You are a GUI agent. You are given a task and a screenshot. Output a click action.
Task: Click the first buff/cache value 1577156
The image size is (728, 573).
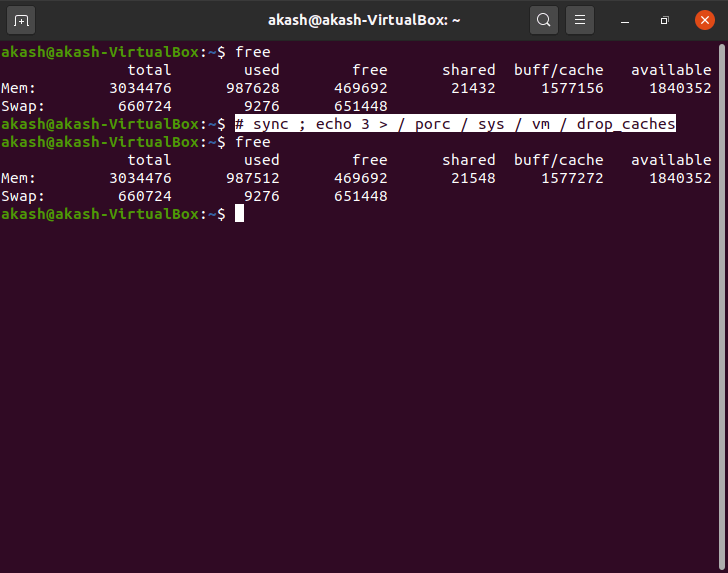coord(572,88)
